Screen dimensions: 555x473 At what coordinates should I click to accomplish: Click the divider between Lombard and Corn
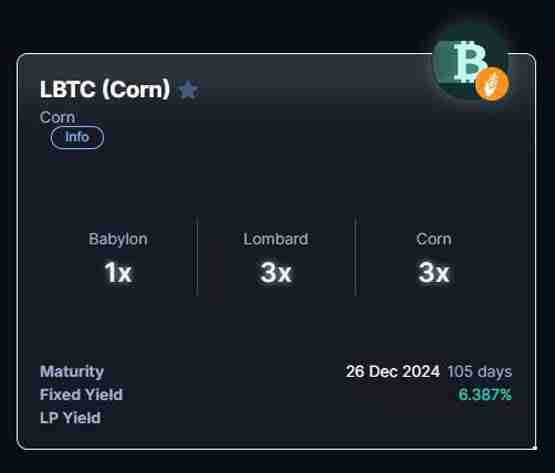355,257
